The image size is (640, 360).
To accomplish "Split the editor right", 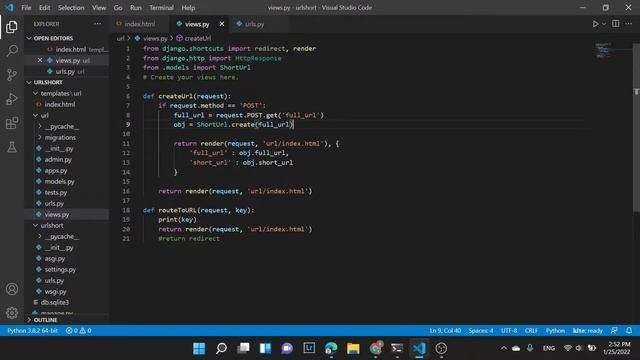I will tap(616, 24).
